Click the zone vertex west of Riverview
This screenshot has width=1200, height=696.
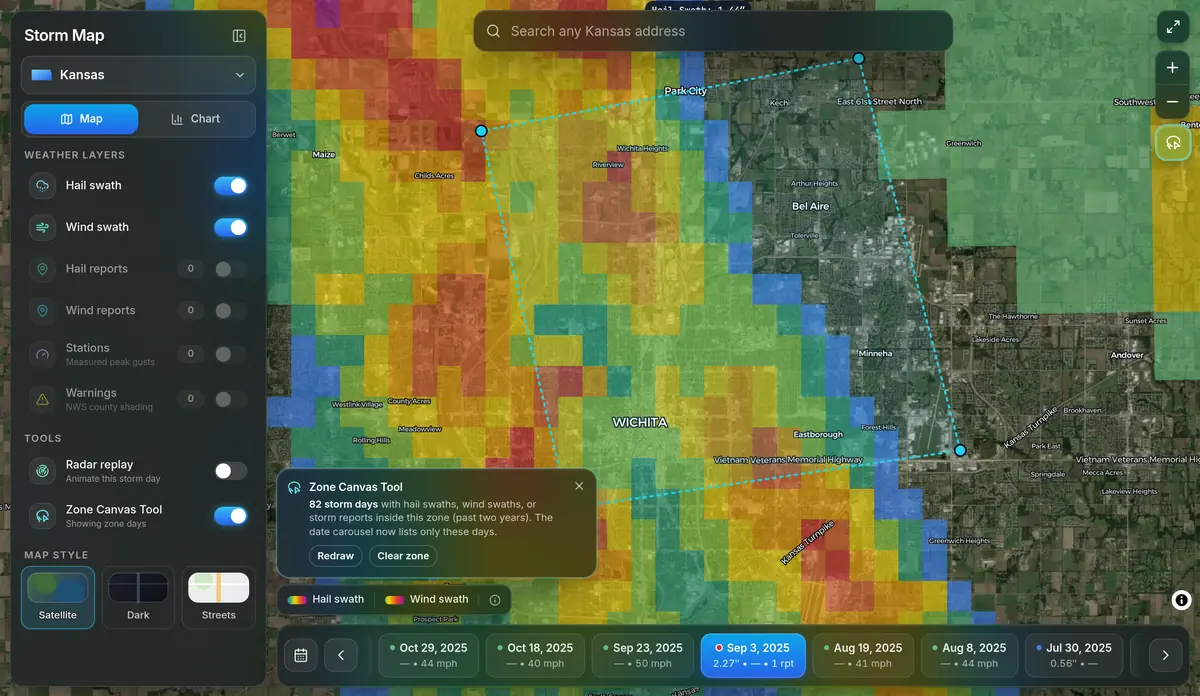click(481, 131)
